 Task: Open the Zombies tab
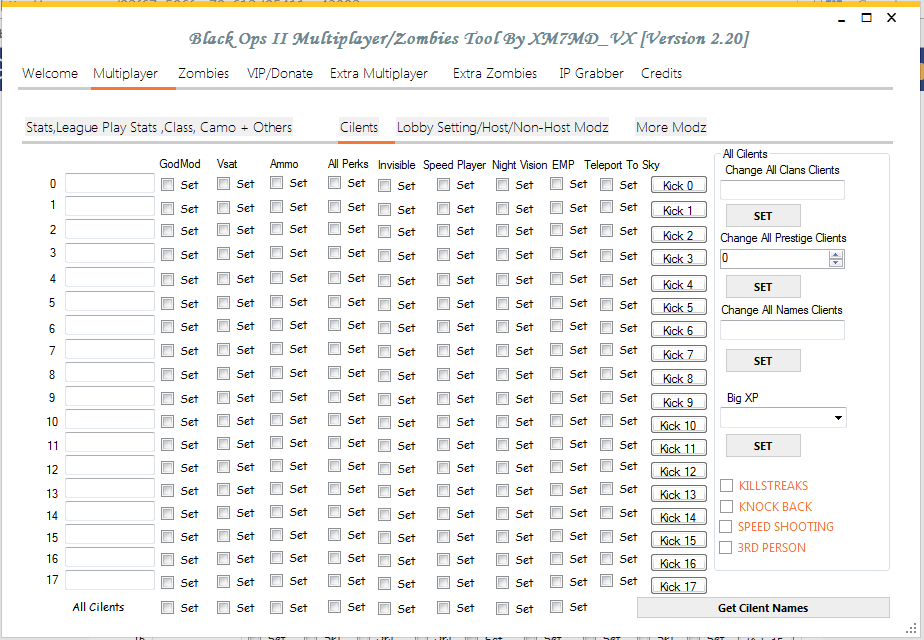203,74
